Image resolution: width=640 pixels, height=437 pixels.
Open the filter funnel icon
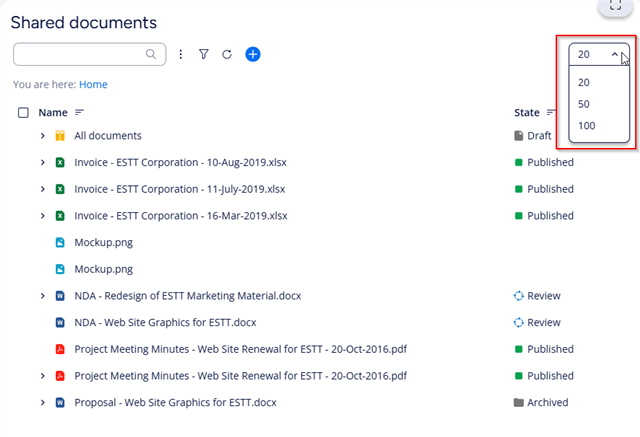tap(204, 54)
